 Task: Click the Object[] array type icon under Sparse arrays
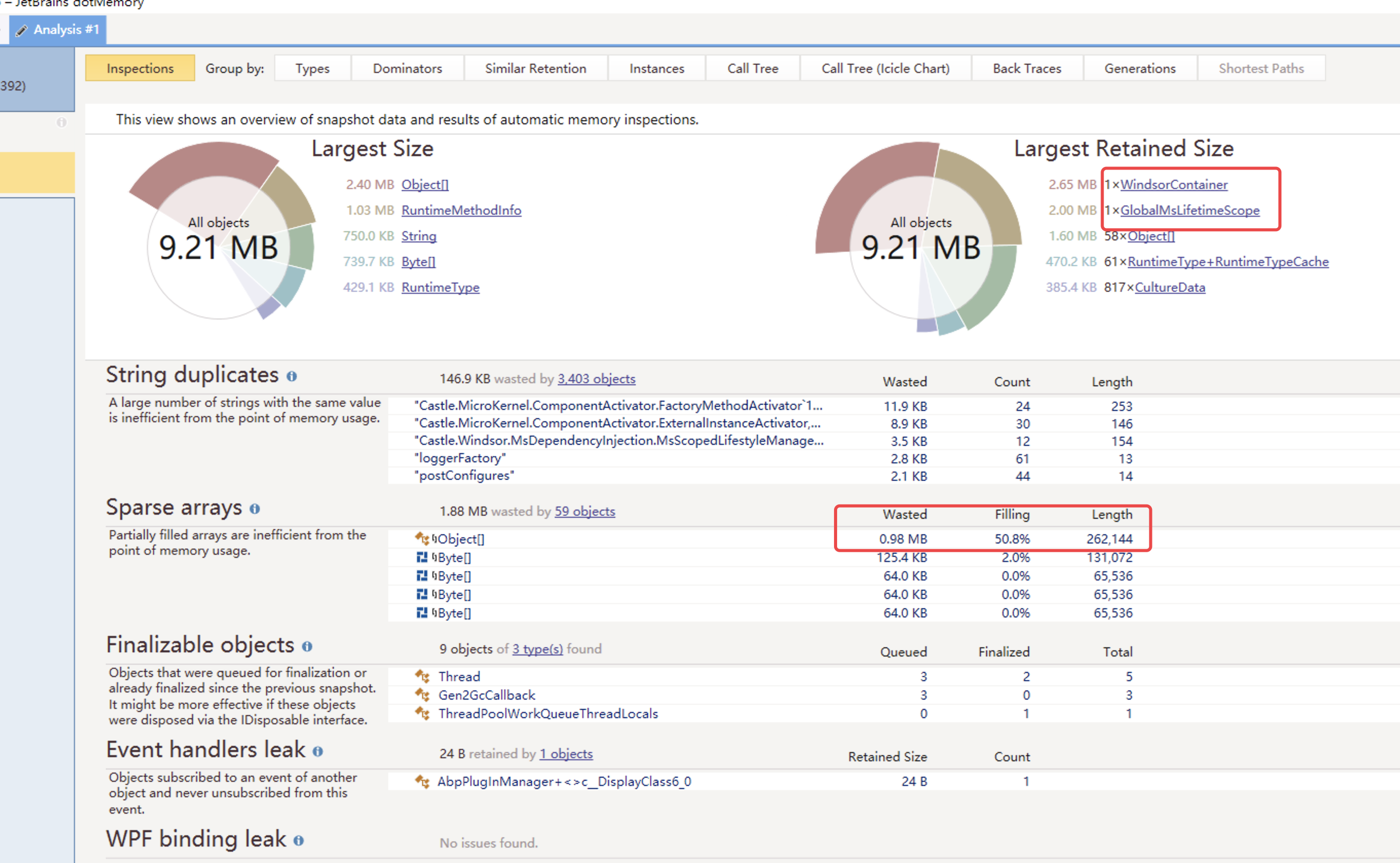(x=422, y=538)
